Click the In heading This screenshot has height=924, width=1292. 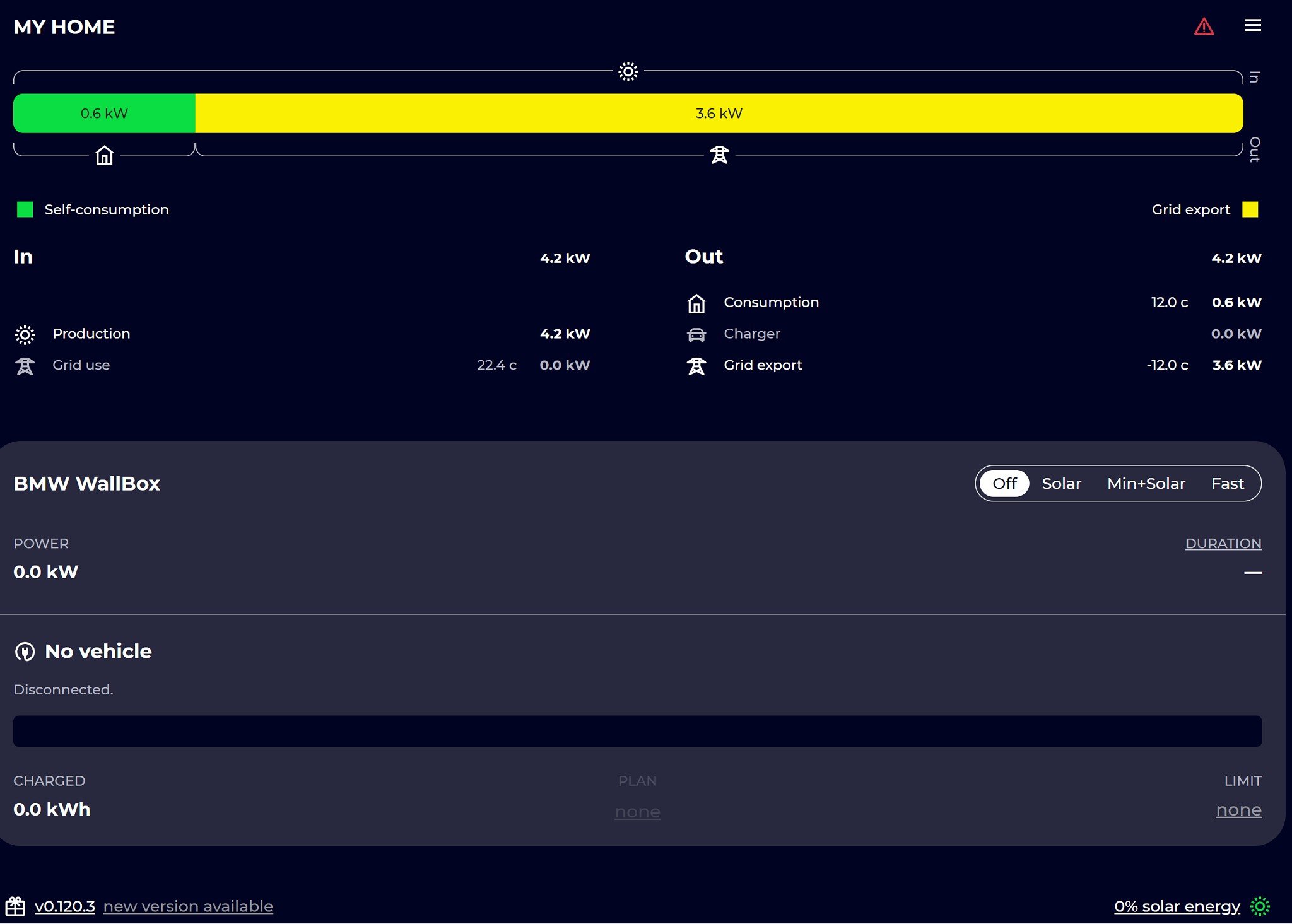tap(23, 257)
